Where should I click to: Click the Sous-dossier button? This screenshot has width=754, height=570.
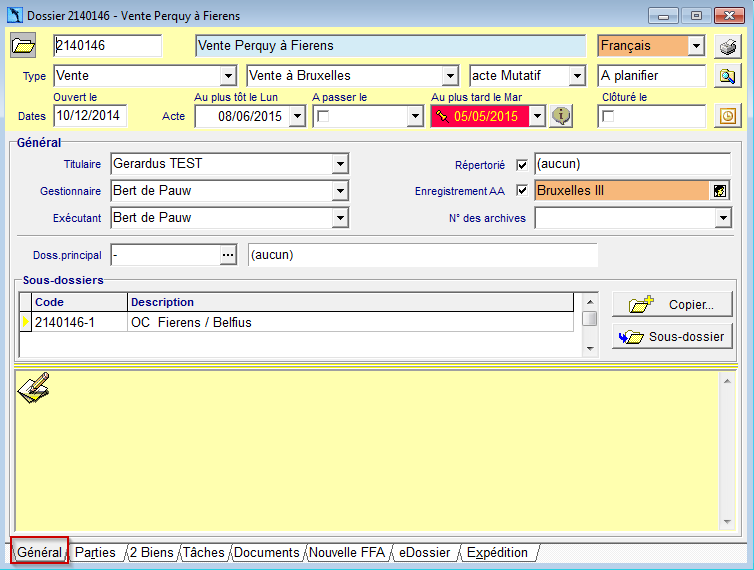[x=672, y=336]
